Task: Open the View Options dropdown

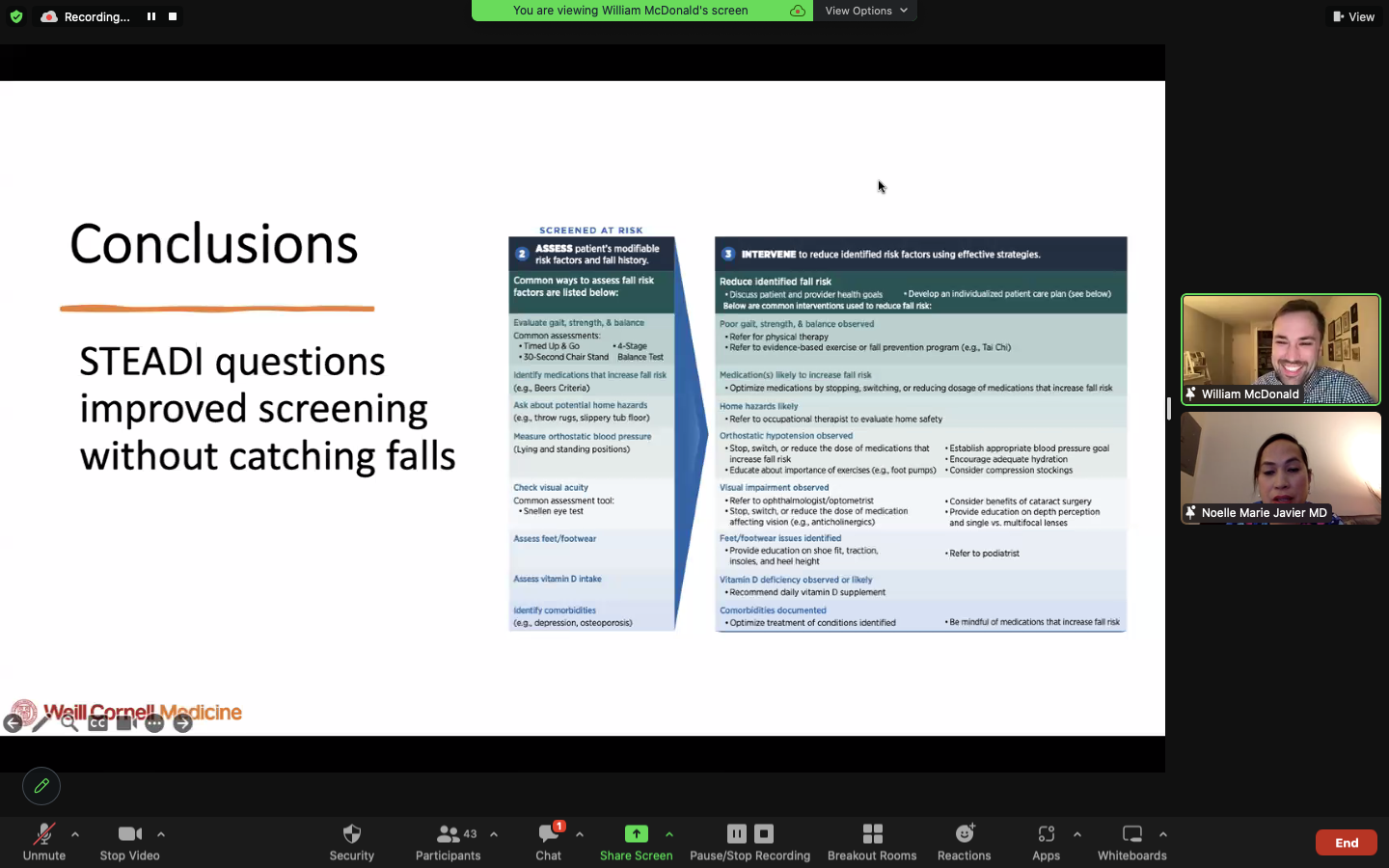Action: [x=866, y=11]
